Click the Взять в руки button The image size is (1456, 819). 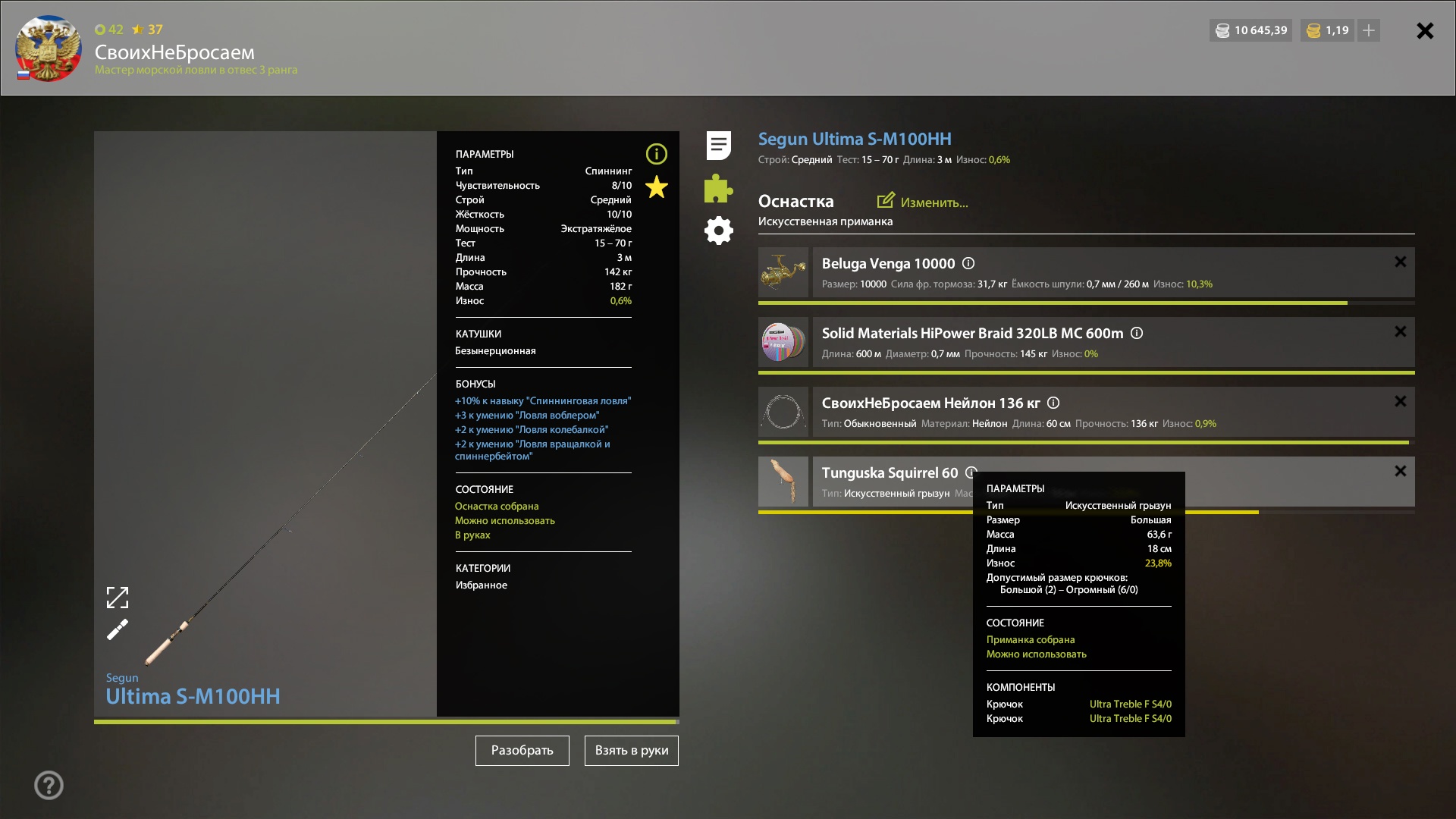[x=632, y=750]
